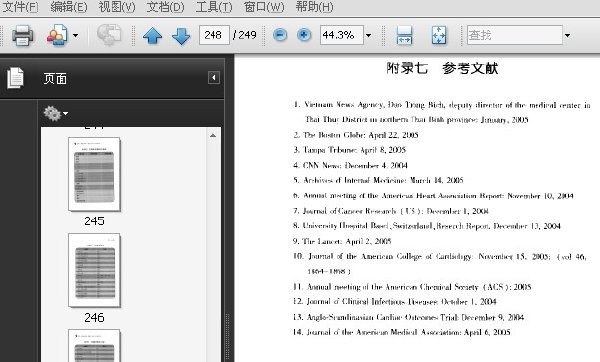Open the gear options menu in the Pages panel
Image resolution: width=600 pixels, height=362 pixels.
point(55,113)
